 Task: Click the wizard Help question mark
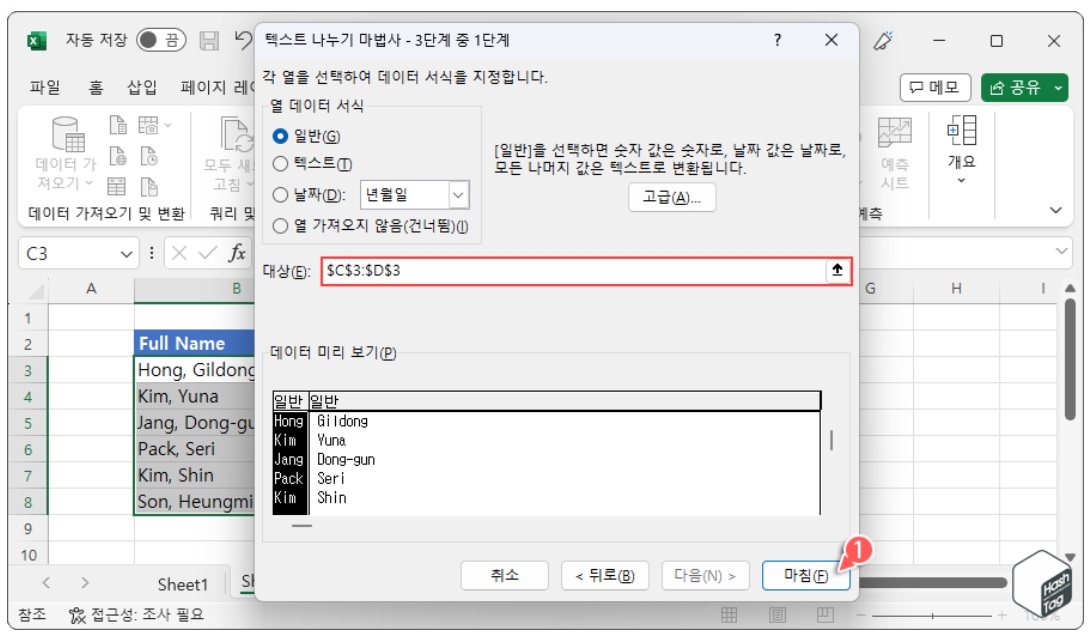pos(777,40)
